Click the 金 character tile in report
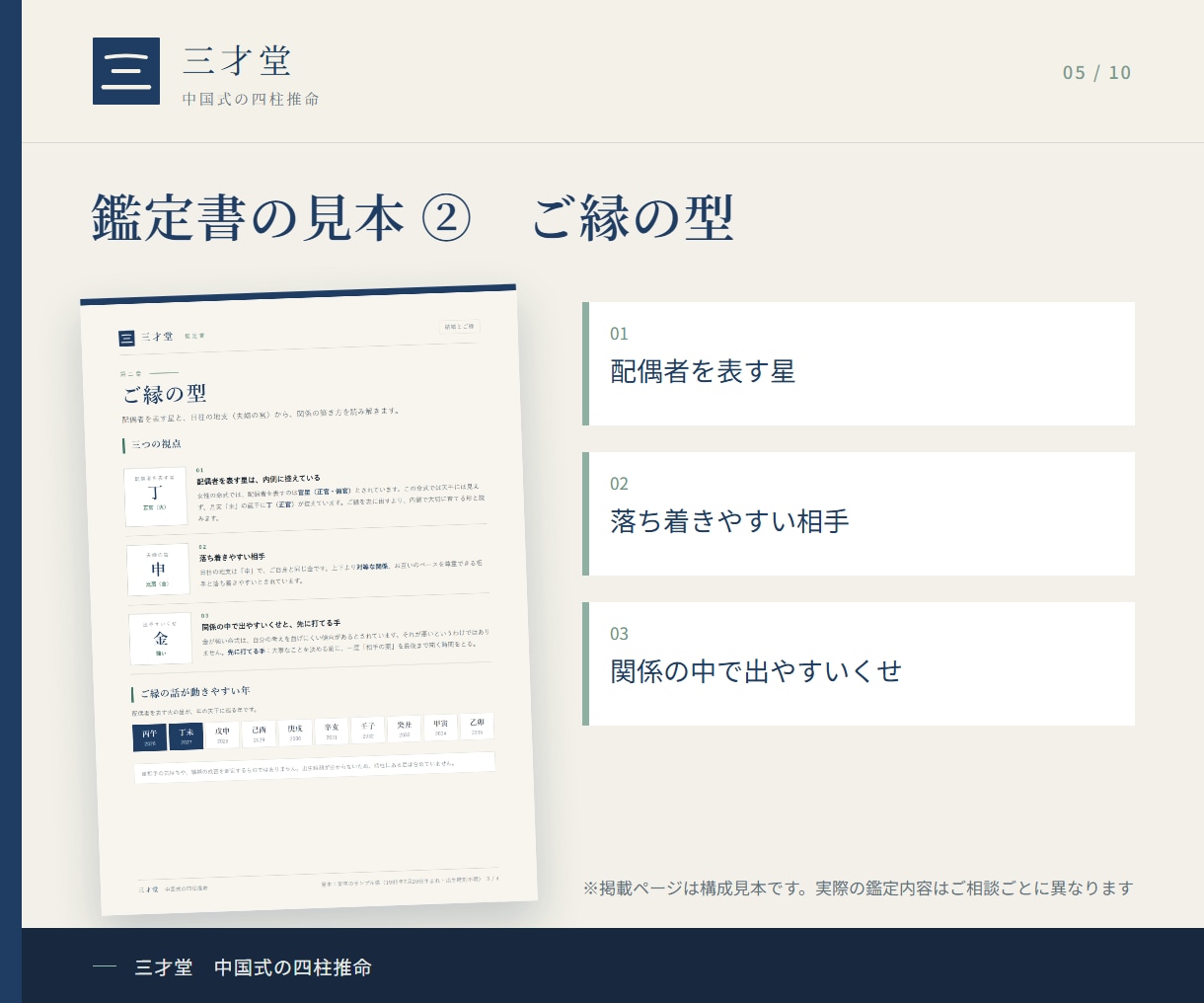Image resolution: width=1204 pixels, height=1003 pixels. pos(161,639)
